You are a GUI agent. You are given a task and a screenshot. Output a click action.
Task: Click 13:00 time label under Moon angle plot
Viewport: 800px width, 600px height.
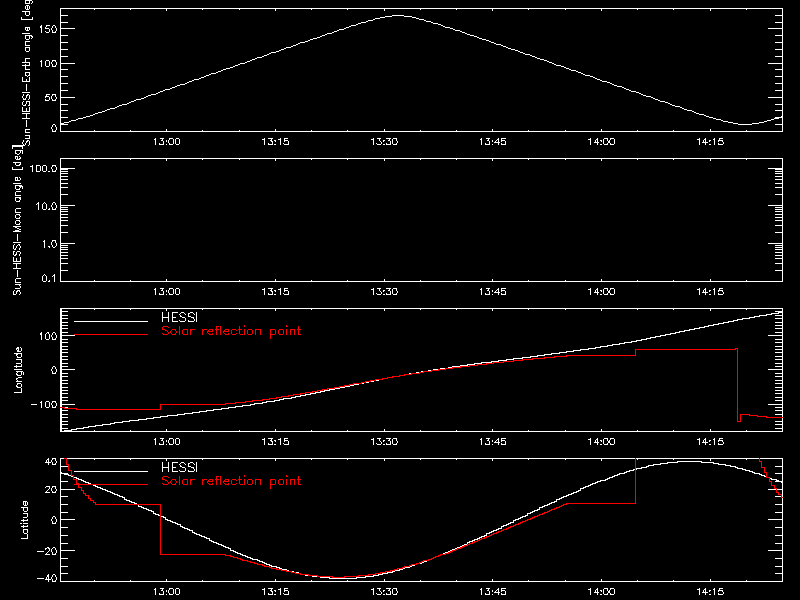click(x=166, y=292)
